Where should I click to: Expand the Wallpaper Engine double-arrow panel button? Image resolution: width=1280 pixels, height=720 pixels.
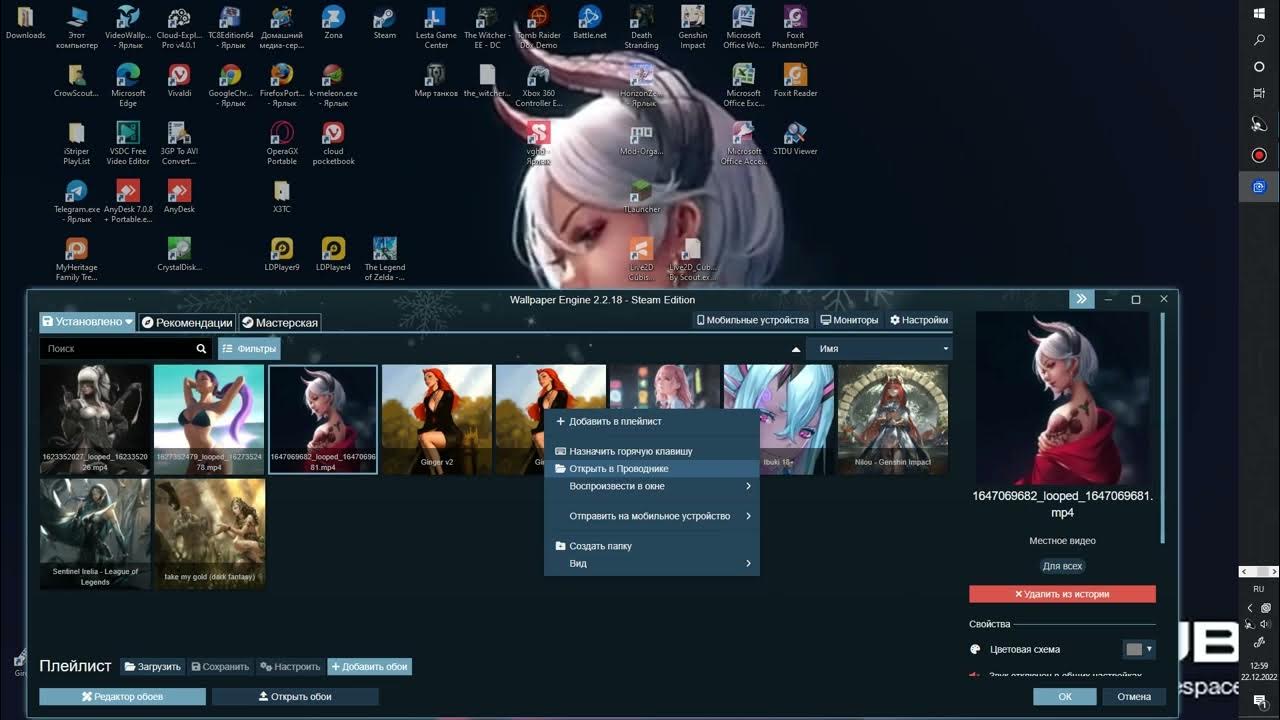[x=1080, y=299]
